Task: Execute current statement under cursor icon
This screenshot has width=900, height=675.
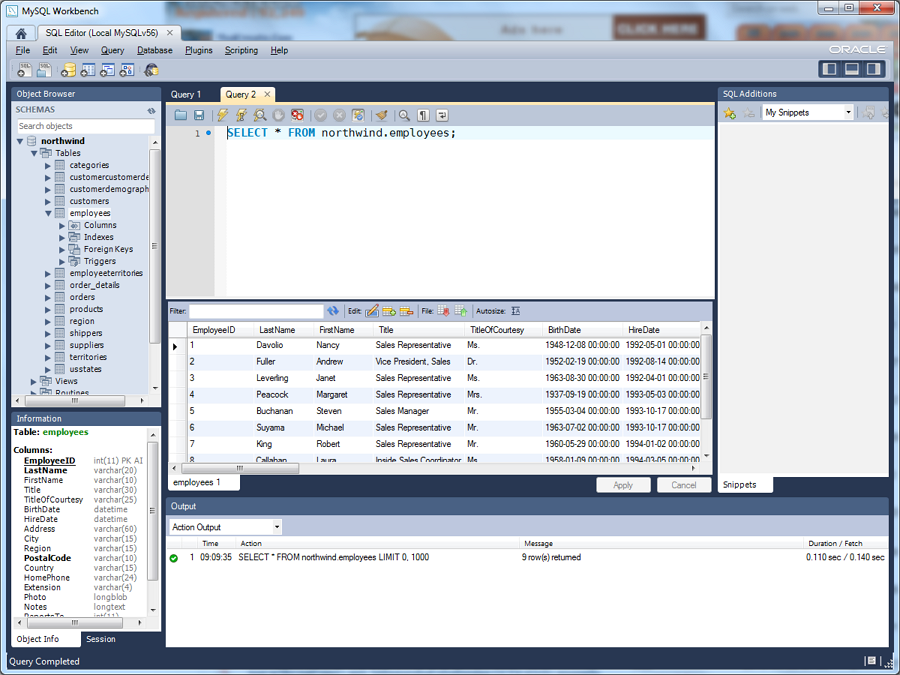Action: (242, 115)
